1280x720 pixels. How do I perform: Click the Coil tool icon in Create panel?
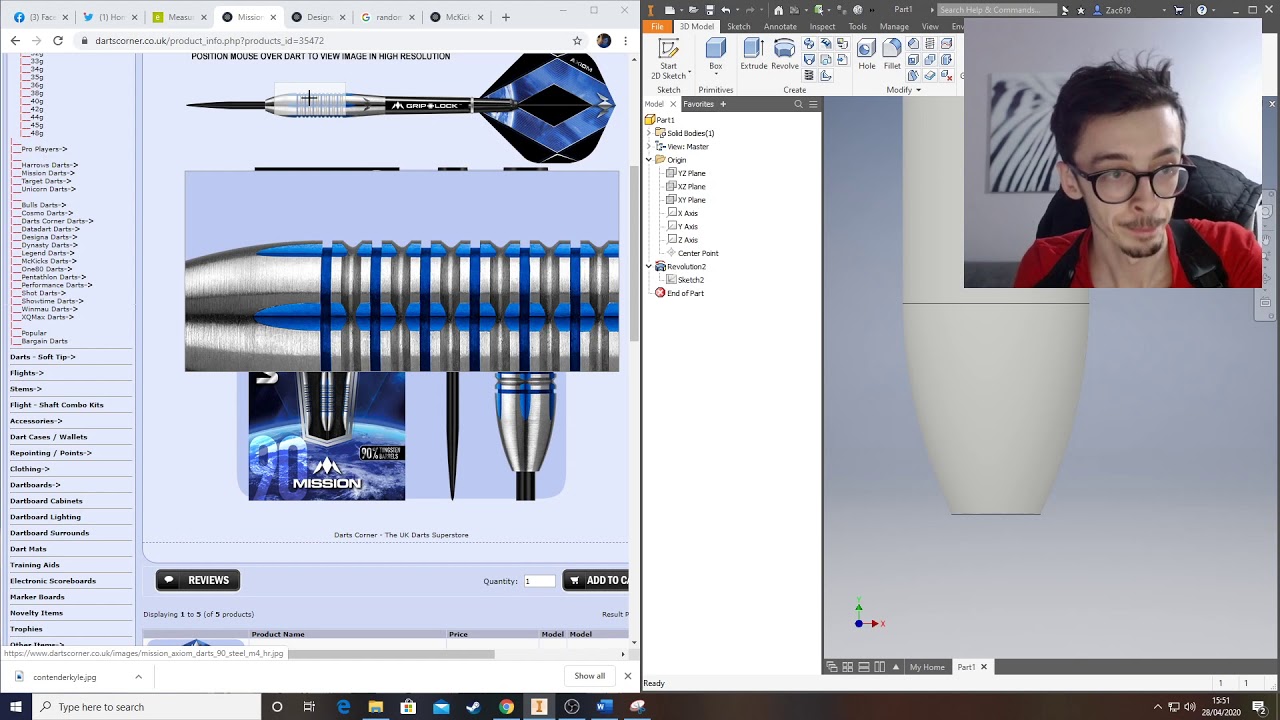(x=809, y=75)
